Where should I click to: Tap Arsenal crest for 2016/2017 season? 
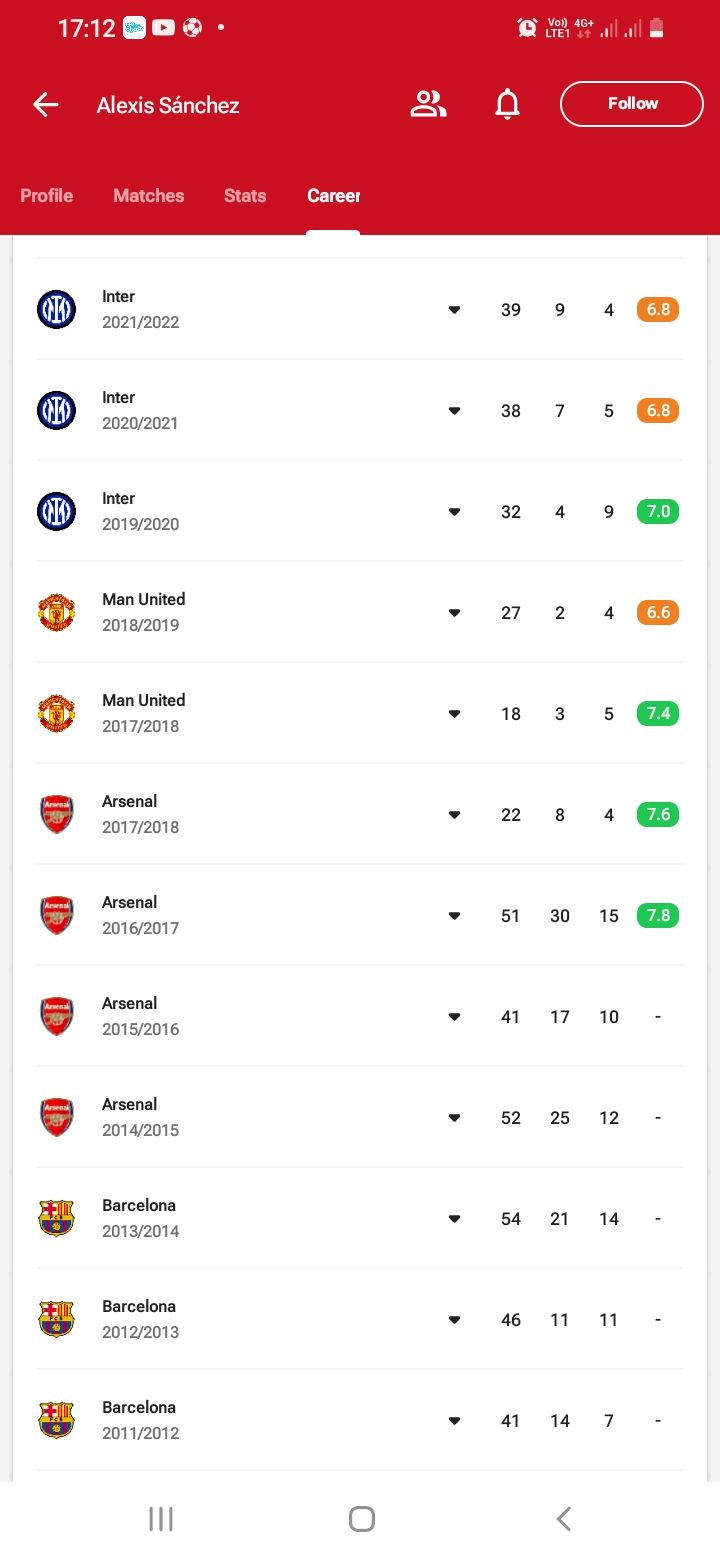56,915
